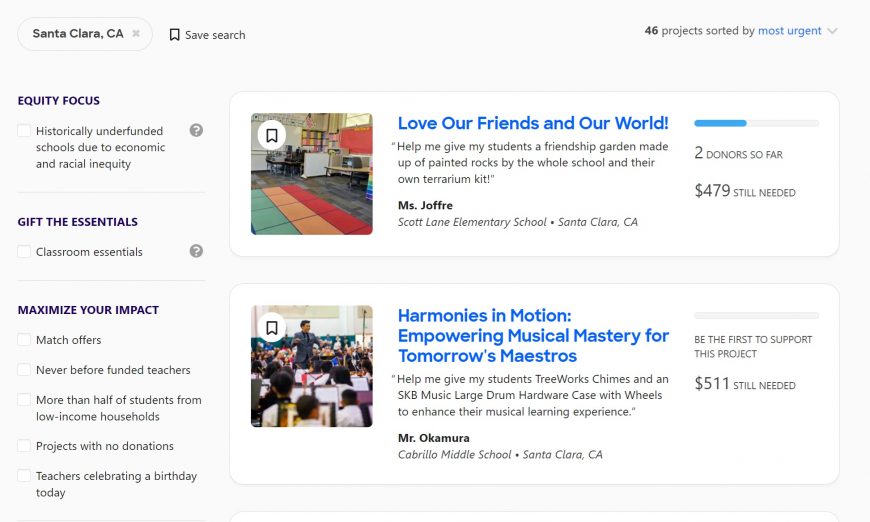Remove the Santa Clara, CA filter
Image resolution: width=870 pixels, height=522 pixels.
coord(136,33)
